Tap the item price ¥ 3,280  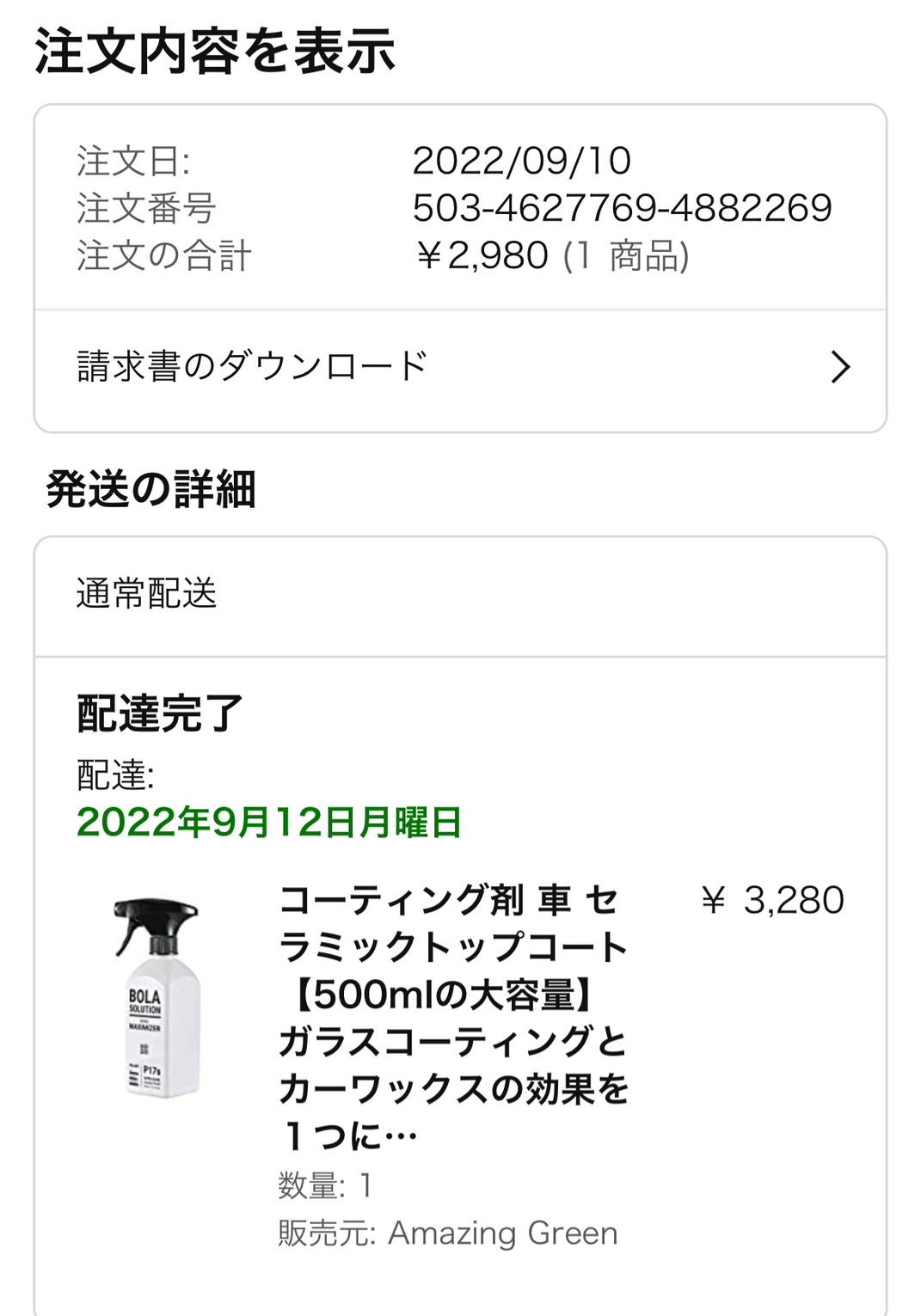(771, 900)
